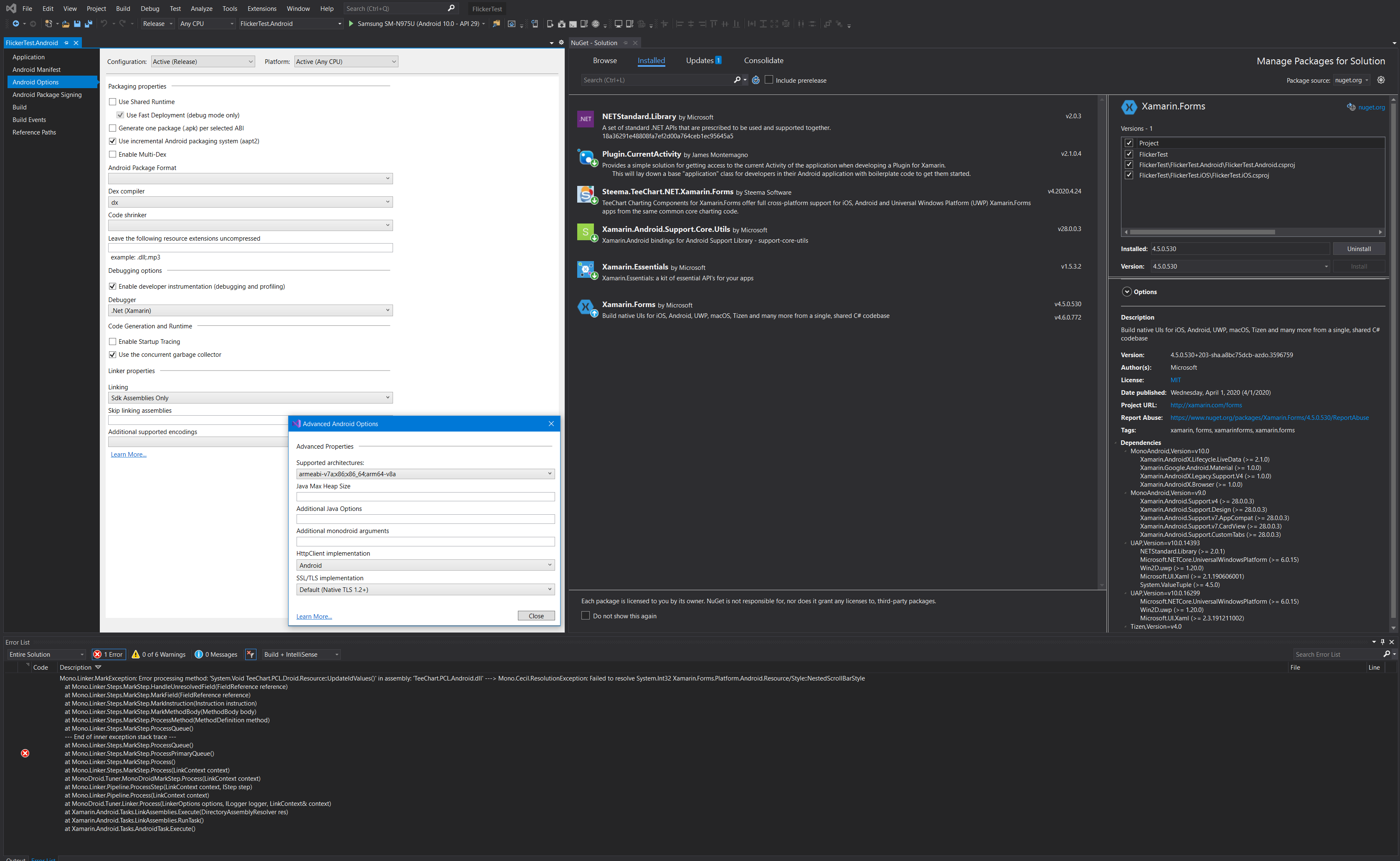
Task: Start debugging with green play icon
Action: [351, 23]
